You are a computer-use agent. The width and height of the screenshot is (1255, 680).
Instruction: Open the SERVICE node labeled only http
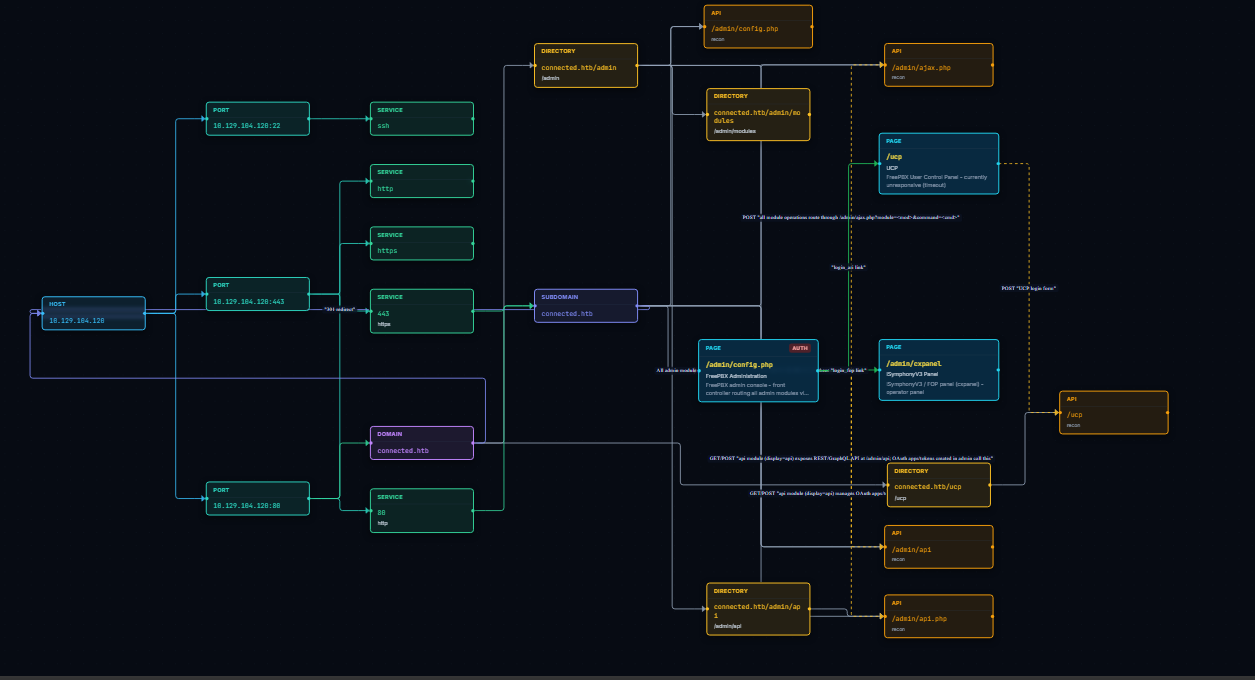click(x=422, y=181)
